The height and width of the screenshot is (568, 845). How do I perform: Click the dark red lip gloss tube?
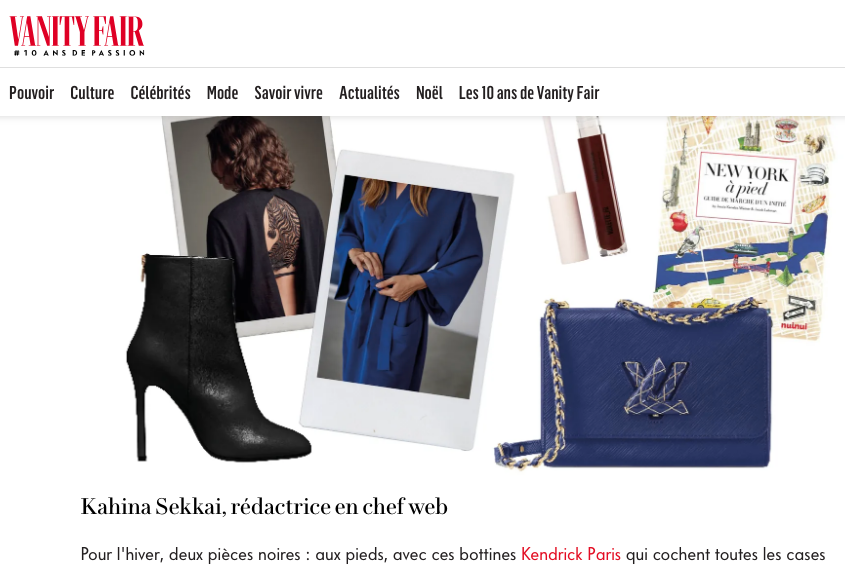[600, 185]
